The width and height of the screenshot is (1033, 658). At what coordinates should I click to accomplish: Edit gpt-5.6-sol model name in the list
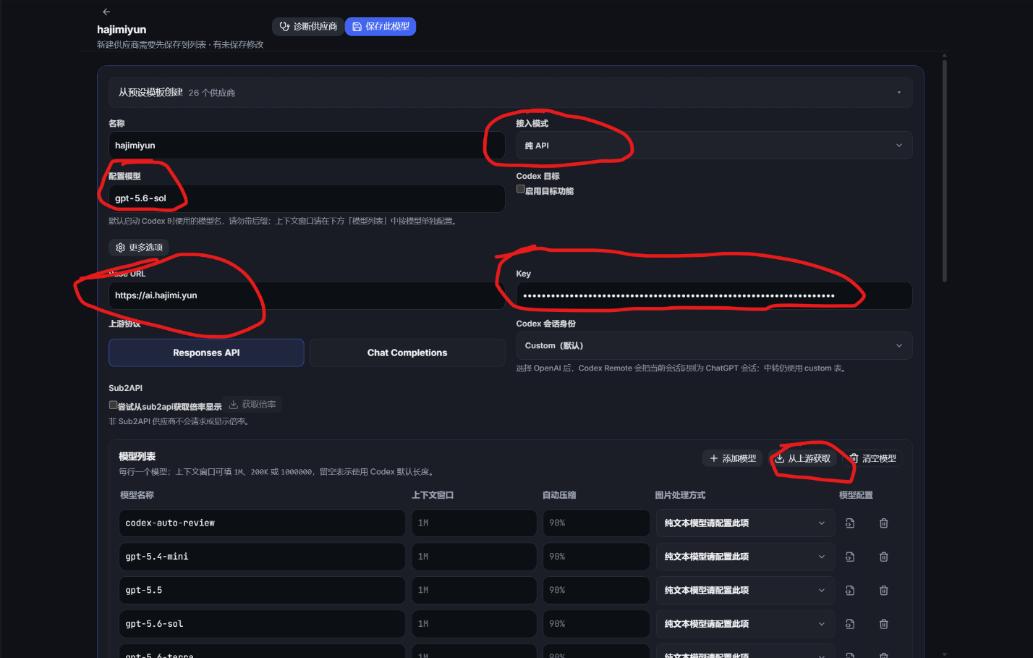coord(262,624)
